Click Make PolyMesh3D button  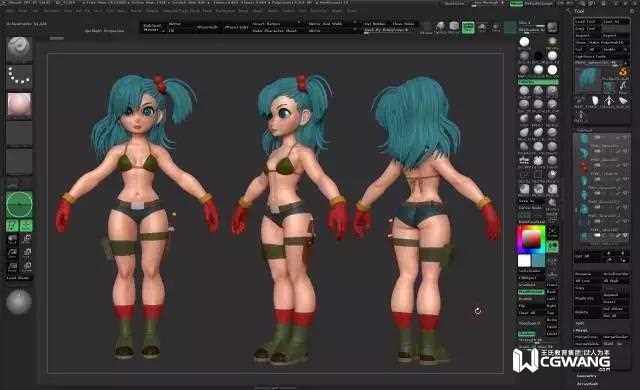coord(602,43)
